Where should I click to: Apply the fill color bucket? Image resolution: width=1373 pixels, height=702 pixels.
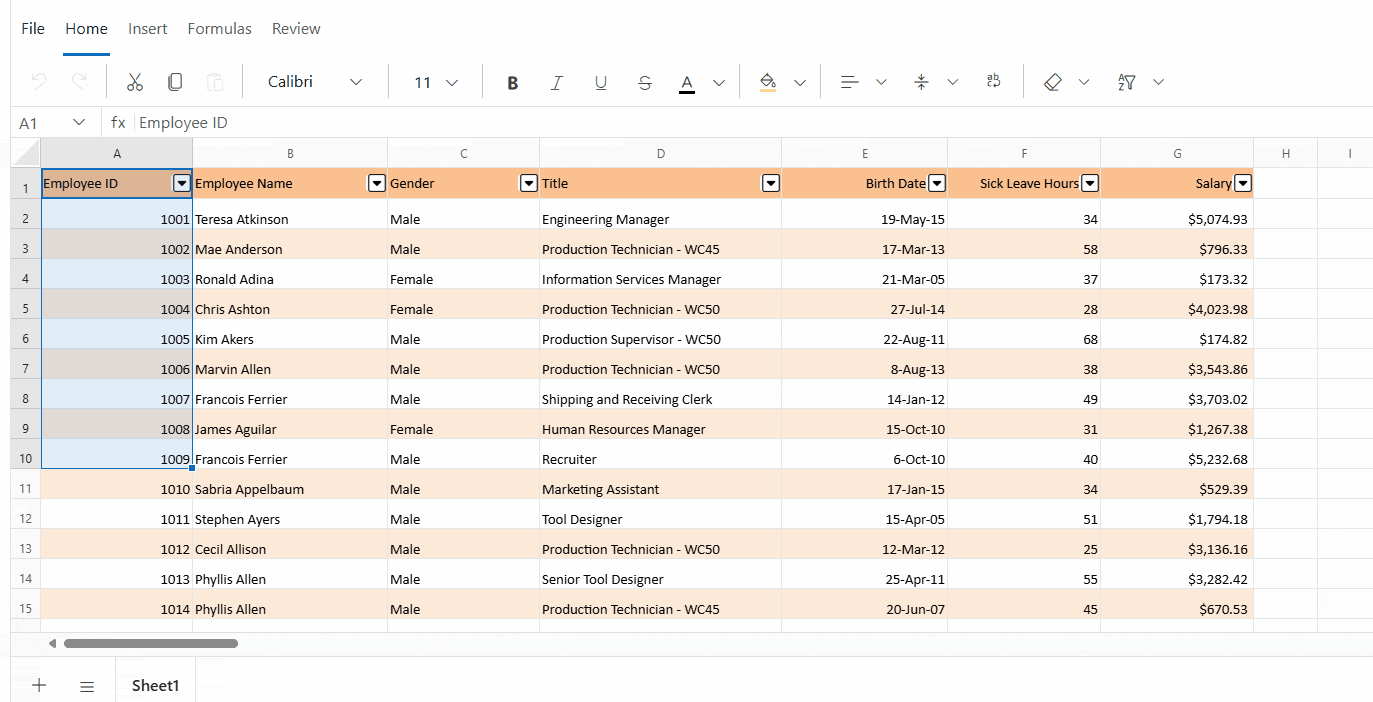tap(768, 82)
